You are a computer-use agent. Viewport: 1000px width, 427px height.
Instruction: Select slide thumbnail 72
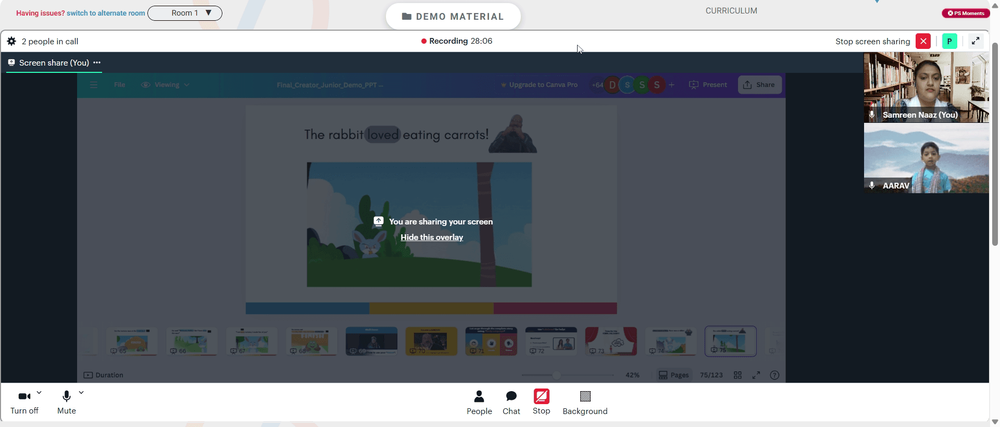tap(551, 342)
